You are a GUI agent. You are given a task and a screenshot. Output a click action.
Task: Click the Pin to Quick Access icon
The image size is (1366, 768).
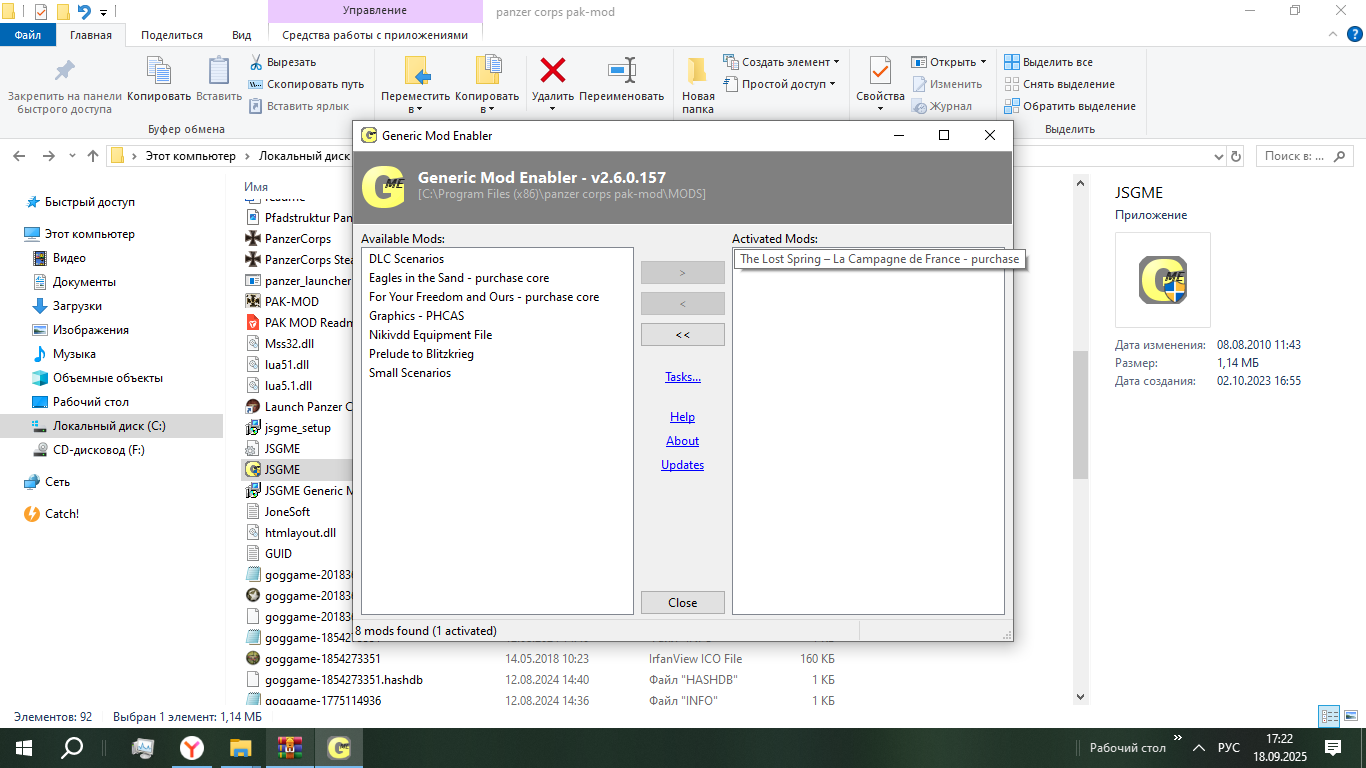[x=64, y=71]
